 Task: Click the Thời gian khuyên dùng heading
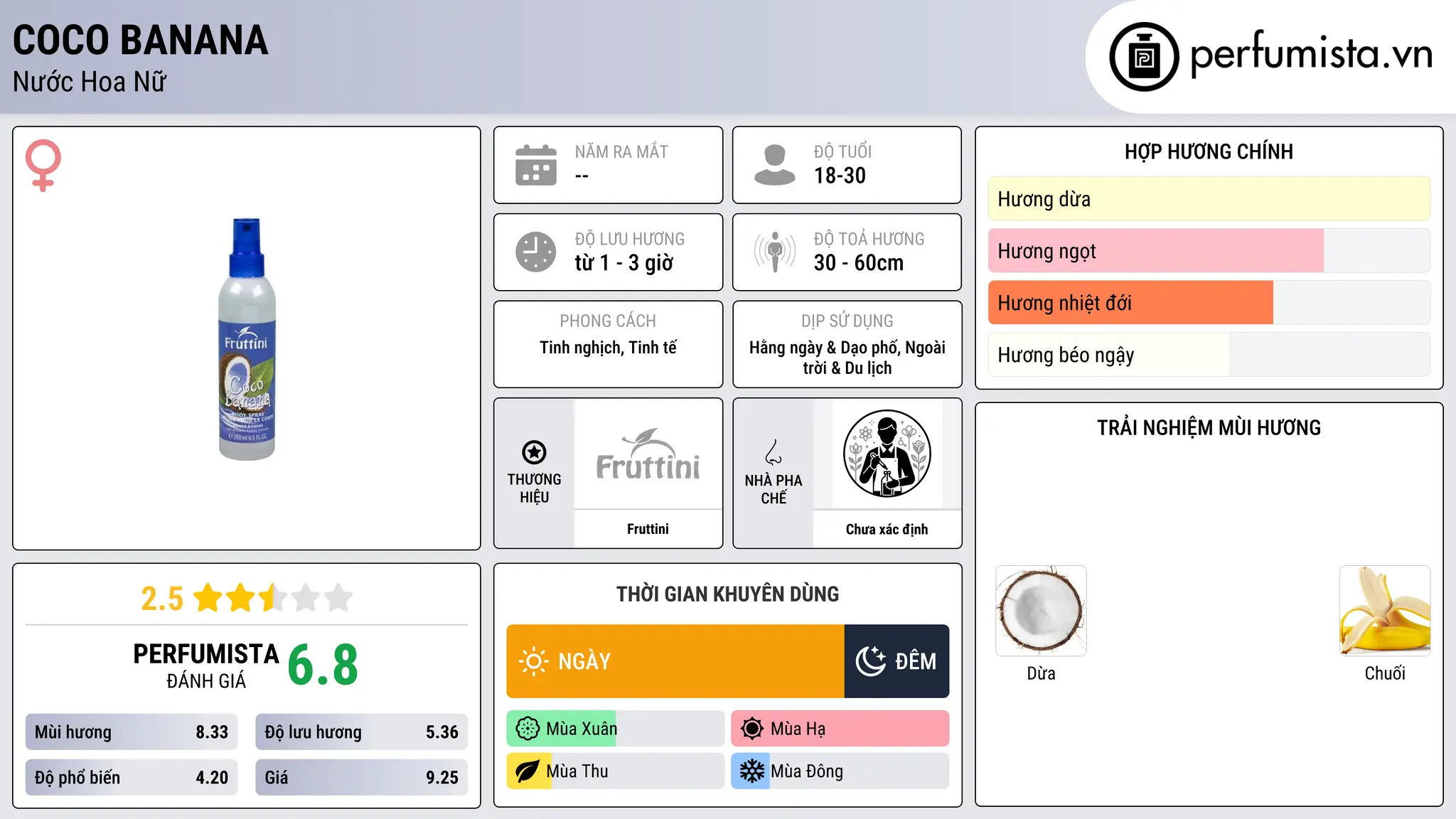tap(727, 594)
